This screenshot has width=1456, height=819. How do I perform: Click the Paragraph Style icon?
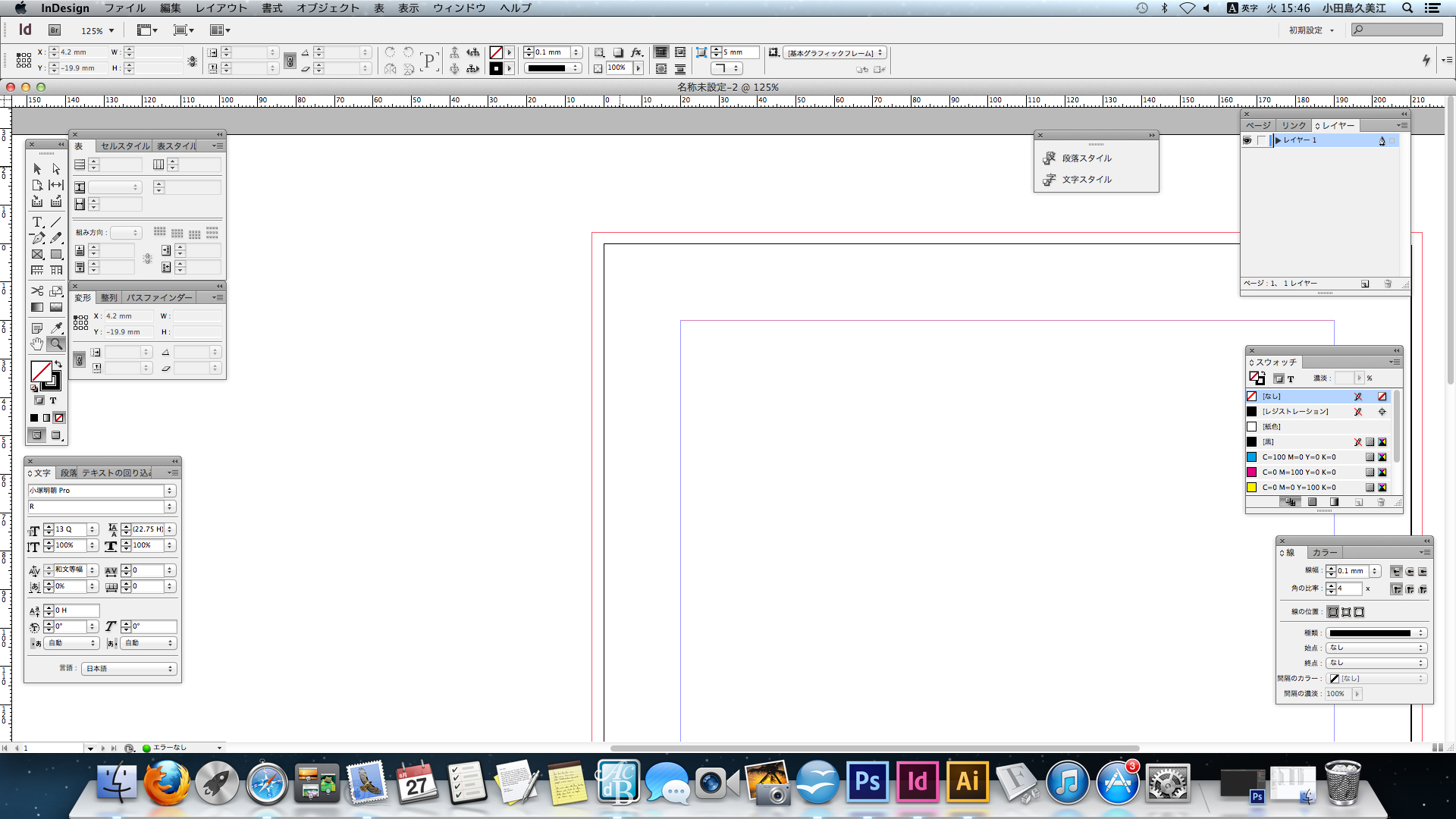point(1050,158)
